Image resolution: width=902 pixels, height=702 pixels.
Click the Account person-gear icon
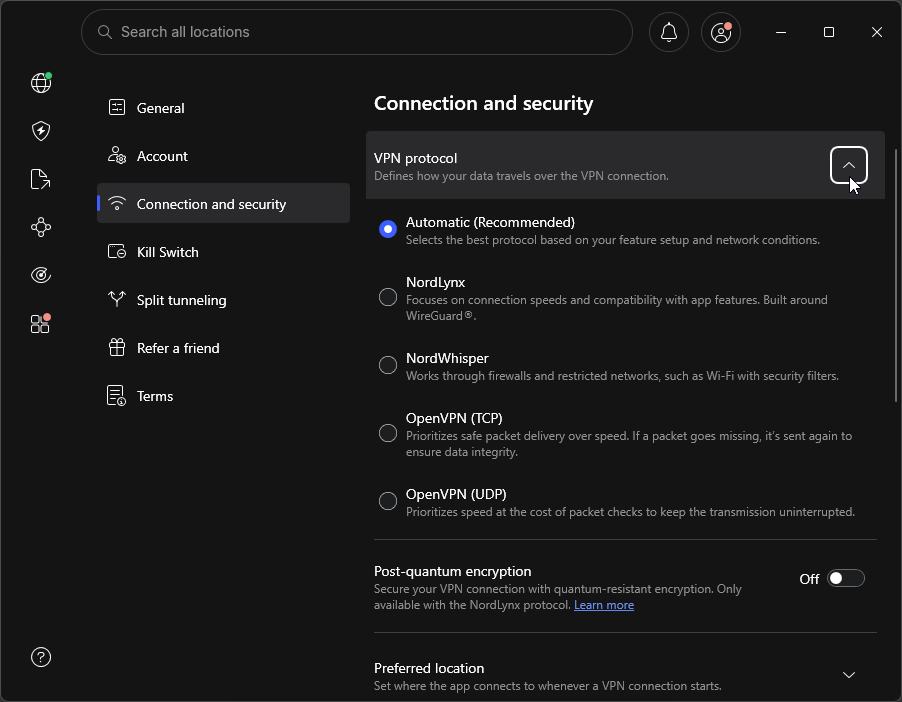(117, 155)
